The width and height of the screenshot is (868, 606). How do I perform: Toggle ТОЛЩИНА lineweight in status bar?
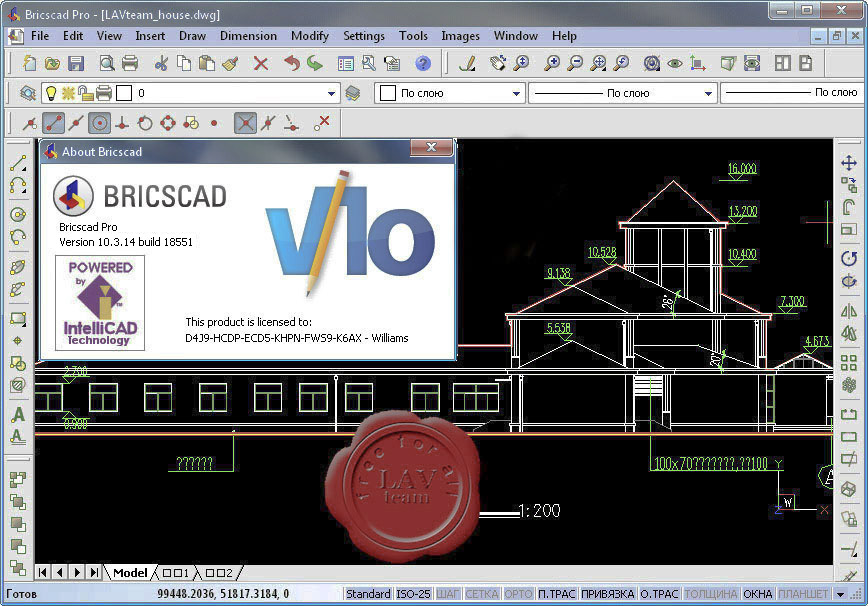(x=711, y=594)
